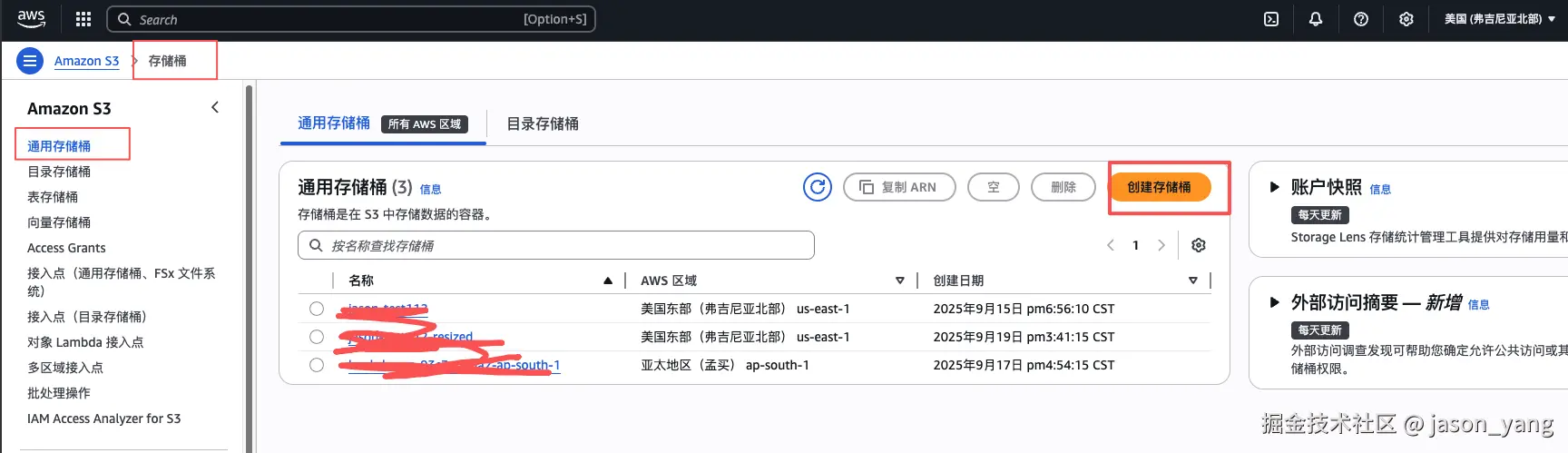Image resolution: width=1568 pixels, height=453 pixels.
Task: Open the help question mark icon
Action: coord(1361,19)
